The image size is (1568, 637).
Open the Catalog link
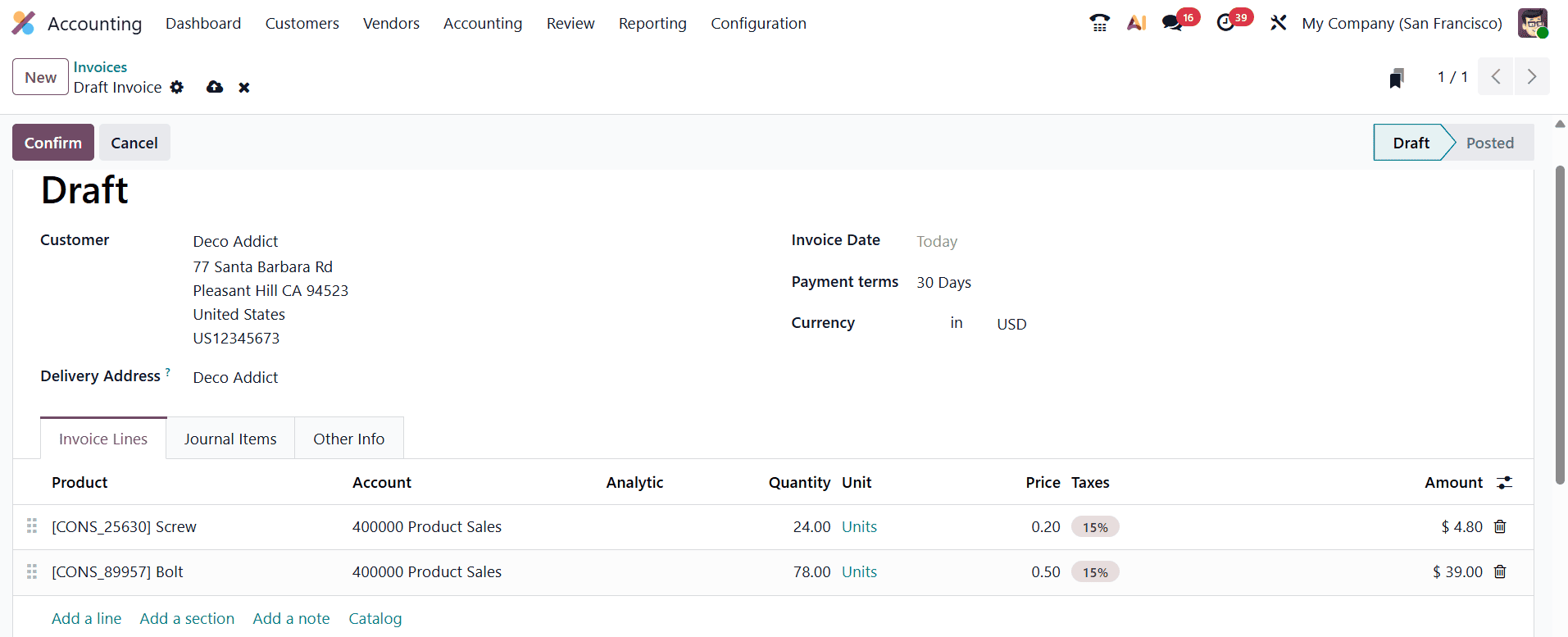[x=375, y=618]
